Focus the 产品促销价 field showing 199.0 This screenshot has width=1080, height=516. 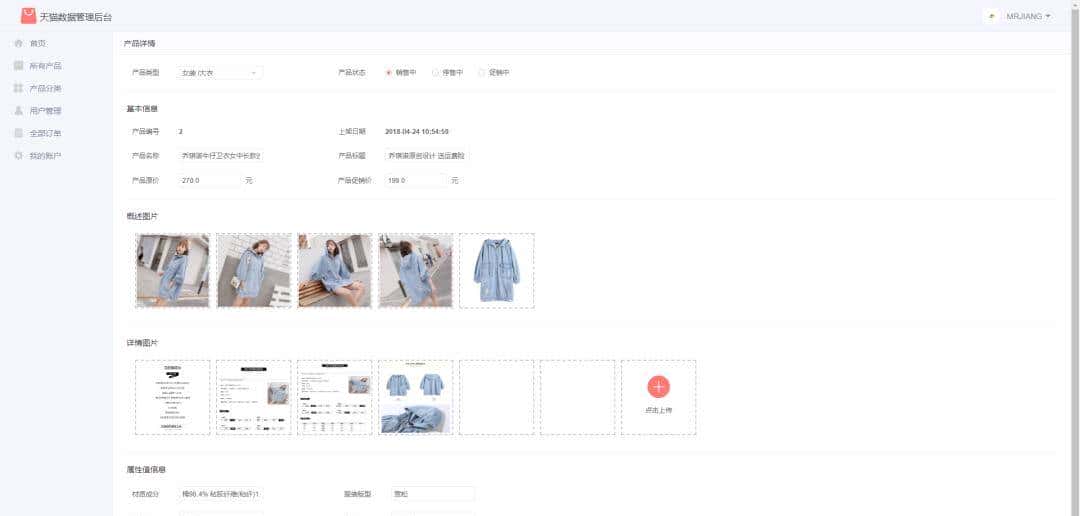(x=415, y=180)
